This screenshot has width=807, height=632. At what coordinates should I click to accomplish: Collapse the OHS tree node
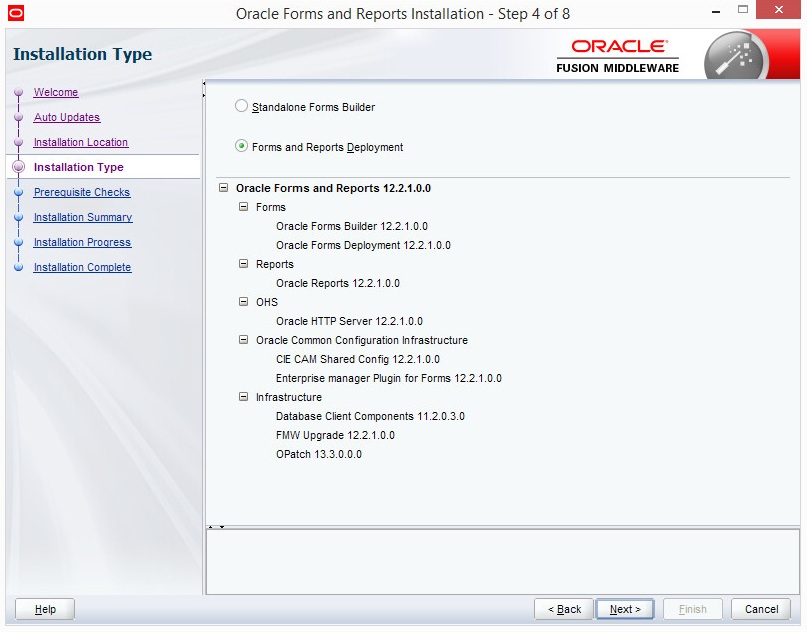pos(243,302)
